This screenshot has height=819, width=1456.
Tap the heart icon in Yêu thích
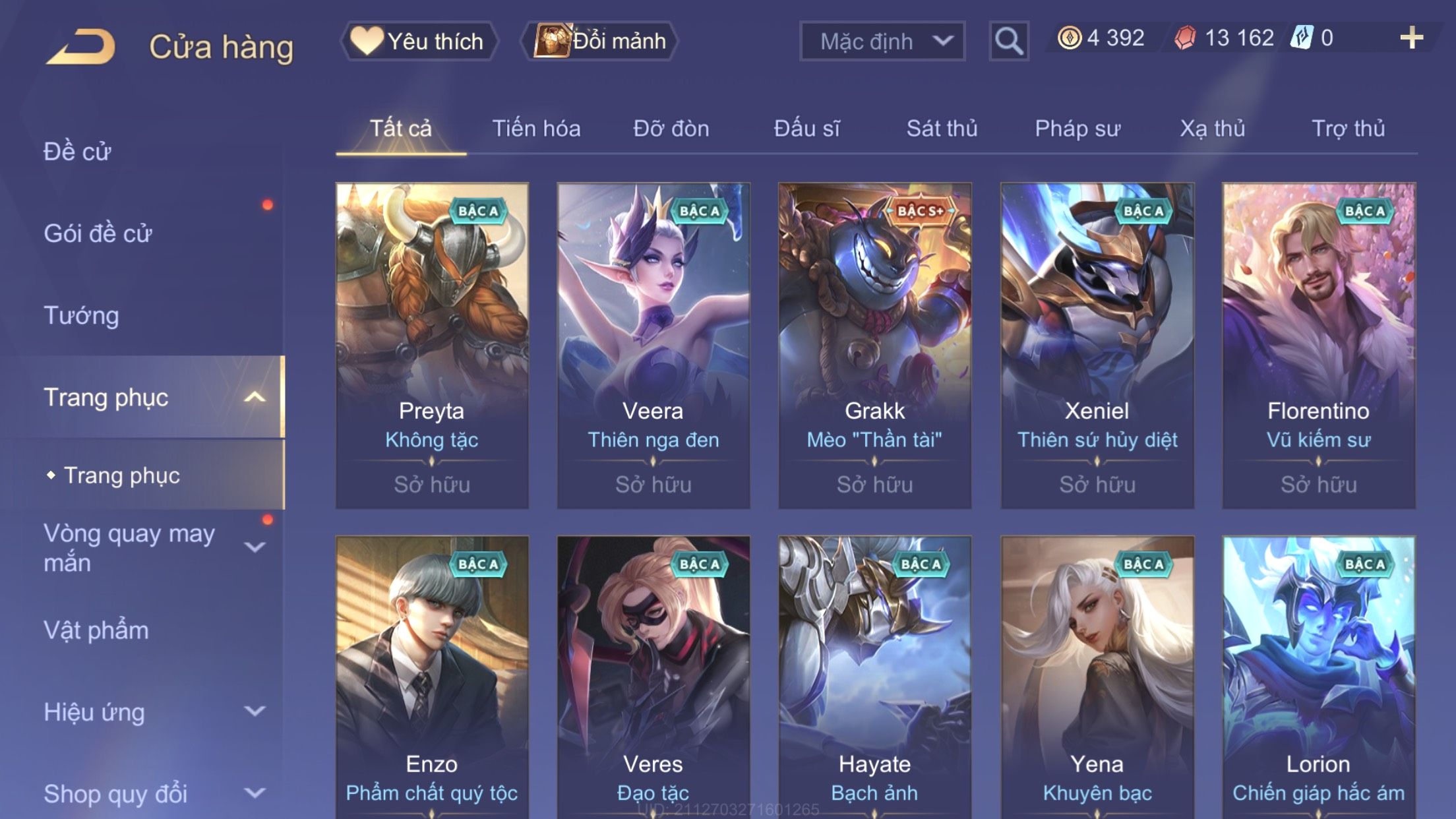pos(366,40)
